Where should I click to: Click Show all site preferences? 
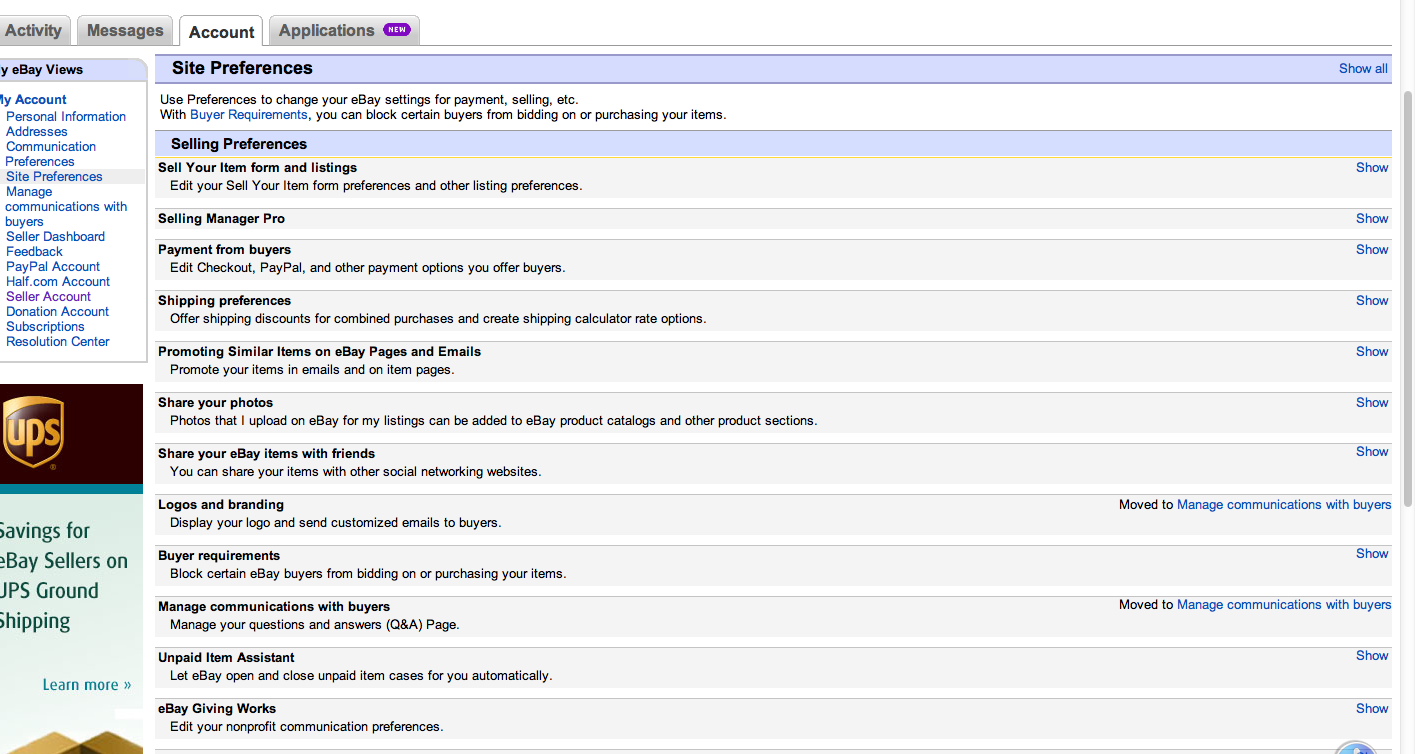pos(1363,69)
